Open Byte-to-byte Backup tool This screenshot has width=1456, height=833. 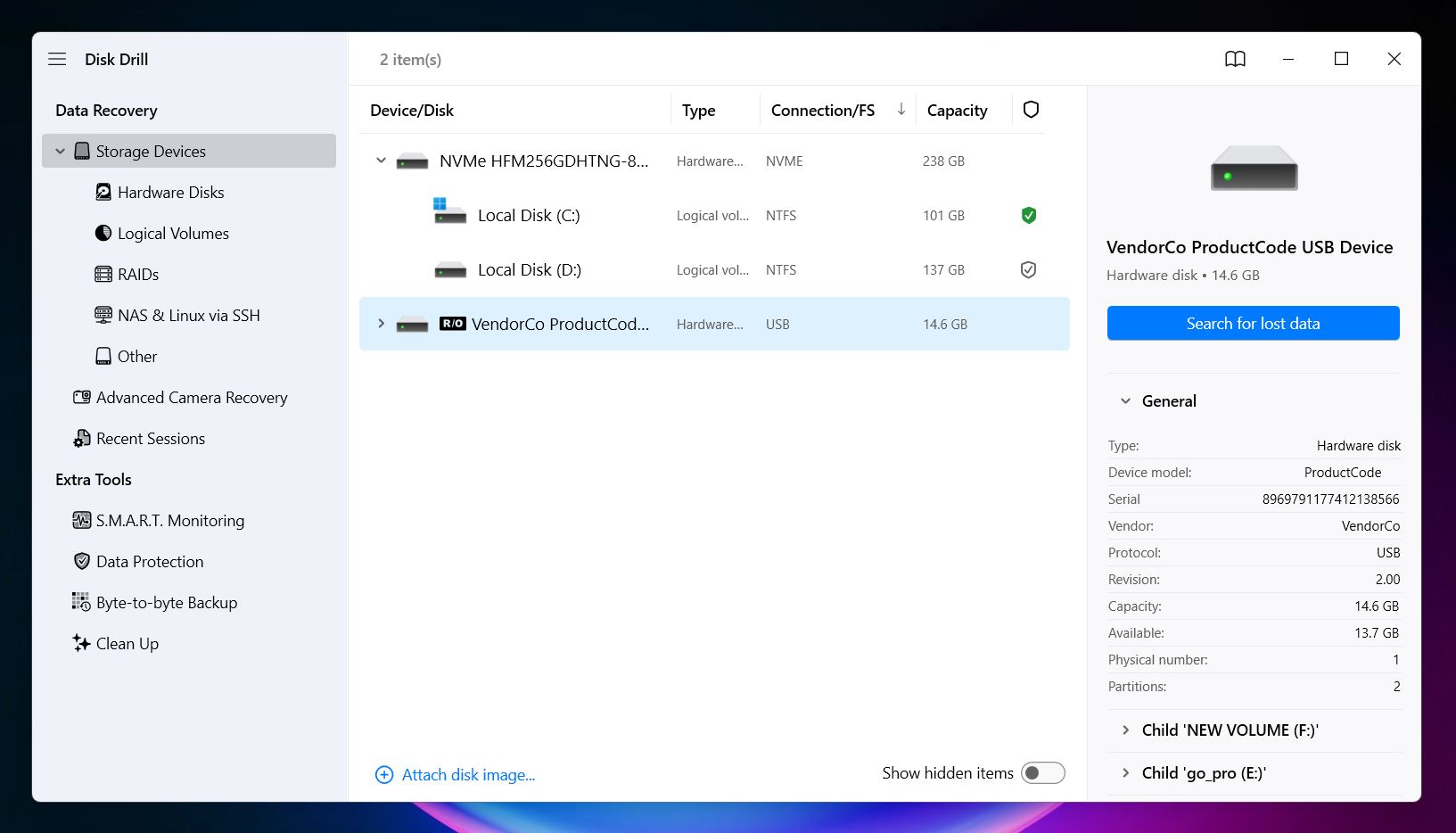[167, 602]
